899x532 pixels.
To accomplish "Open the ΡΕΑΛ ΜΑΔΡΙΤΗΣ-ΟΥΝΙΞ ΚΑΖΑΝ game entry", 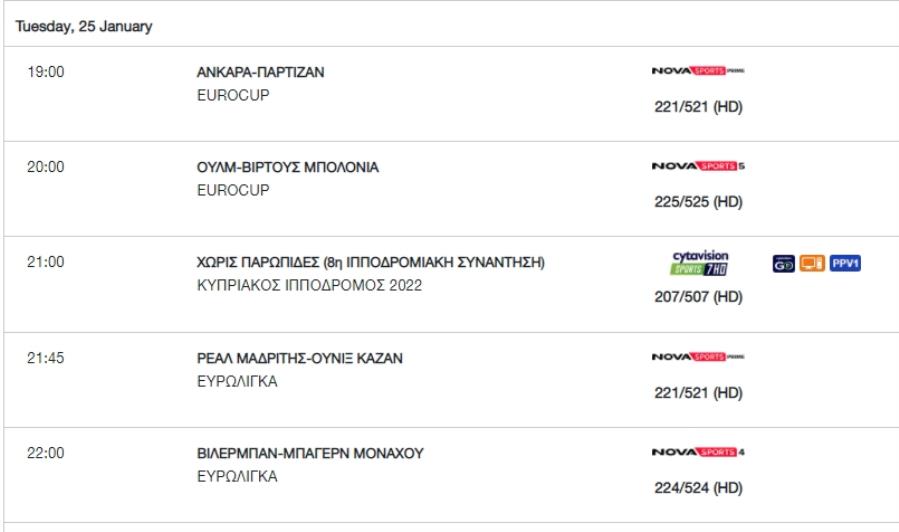I will tap(300, 358).
